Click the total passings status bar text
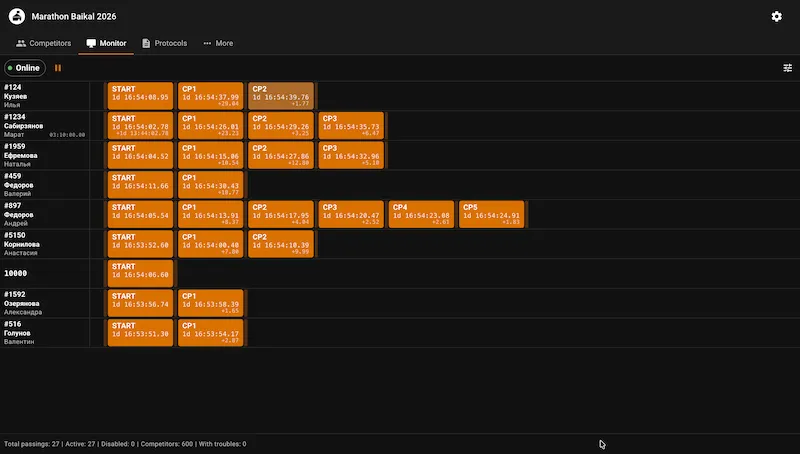This screenshot has height=454, width=800. pos(125,444)
